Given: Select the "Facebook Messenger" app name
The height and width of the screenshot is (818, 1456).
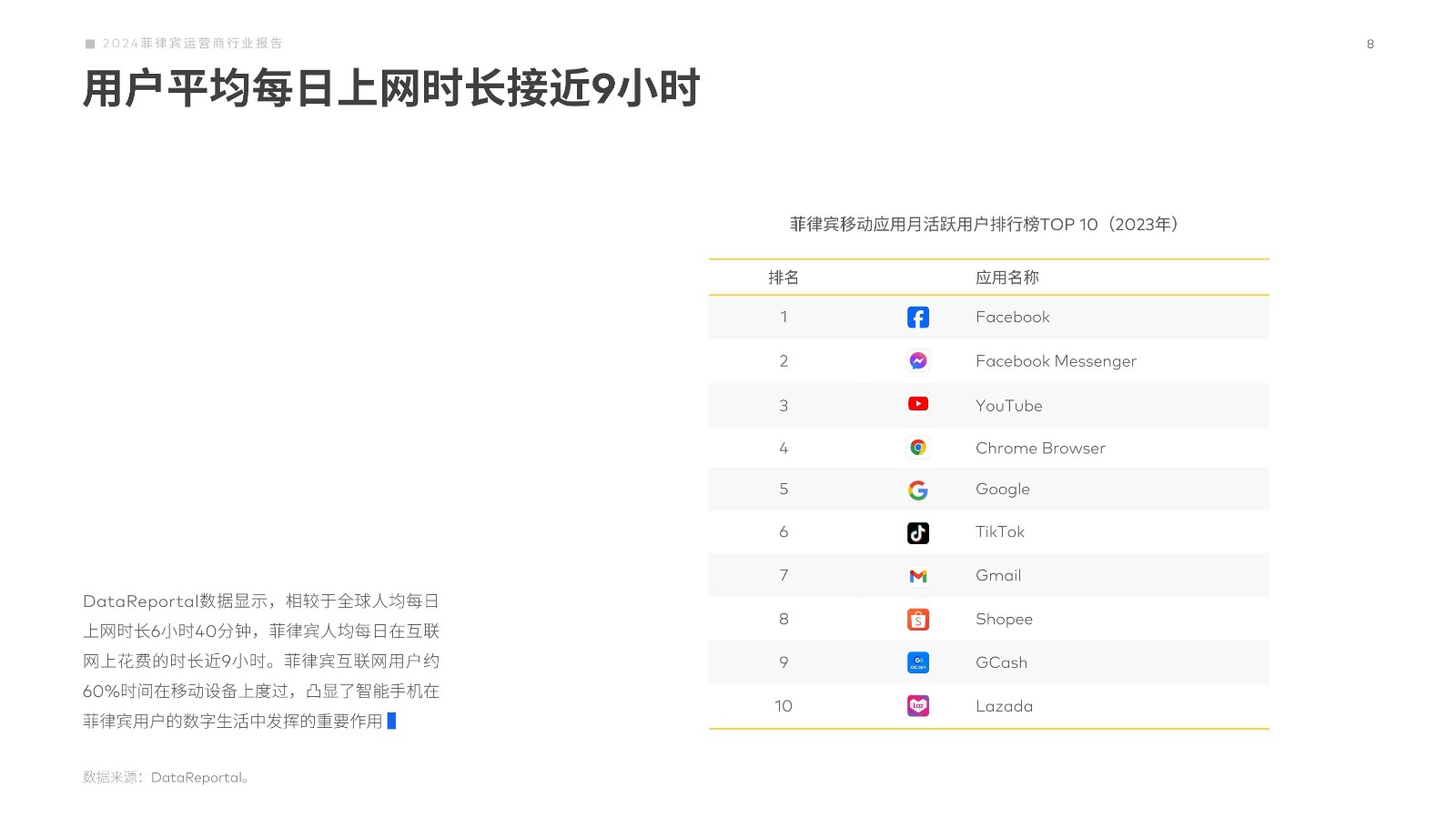Looking at the screenshot, I should click(x=1056, y=361).
